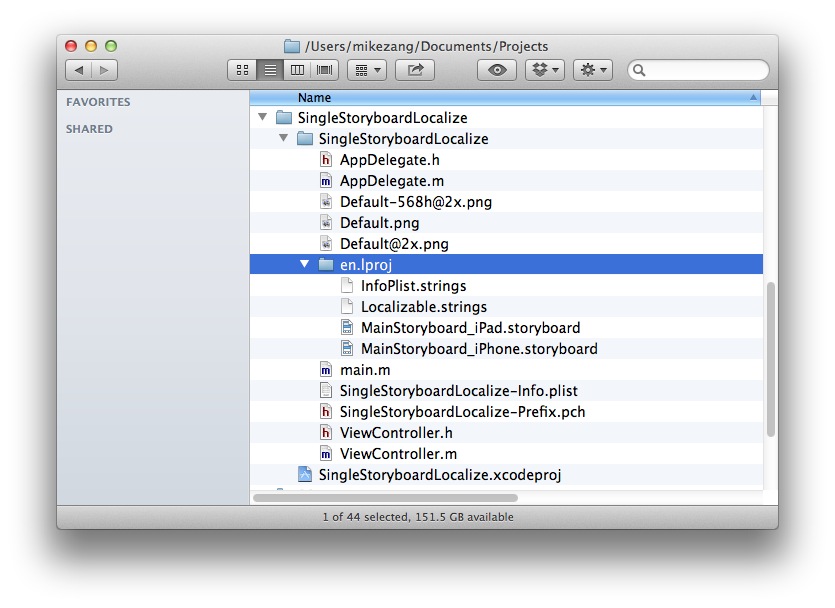Click the Localizable.strings file icon

[x=347, y=307]
